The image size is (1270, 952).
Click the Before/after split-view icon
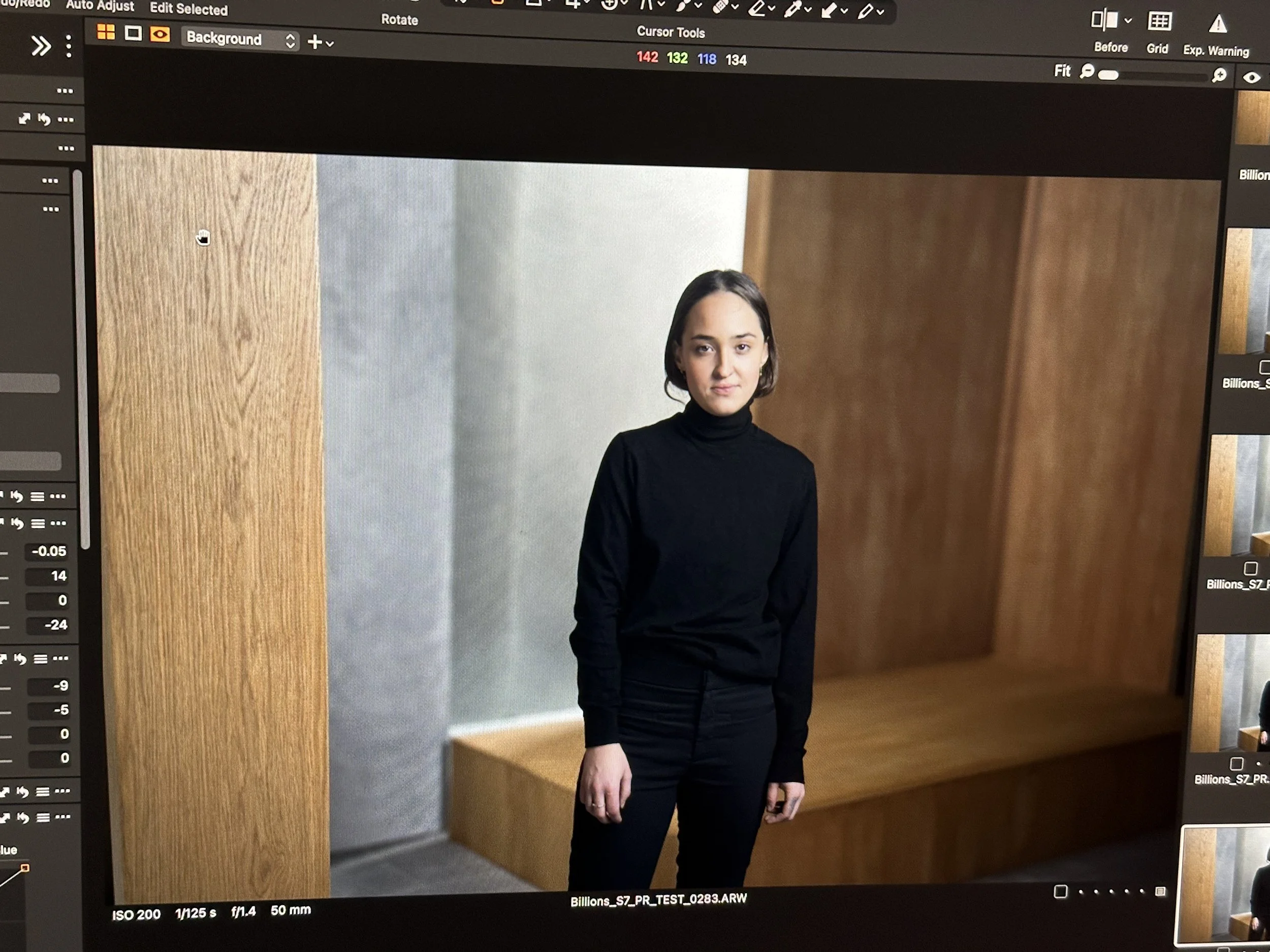[x=1104, y=21]
